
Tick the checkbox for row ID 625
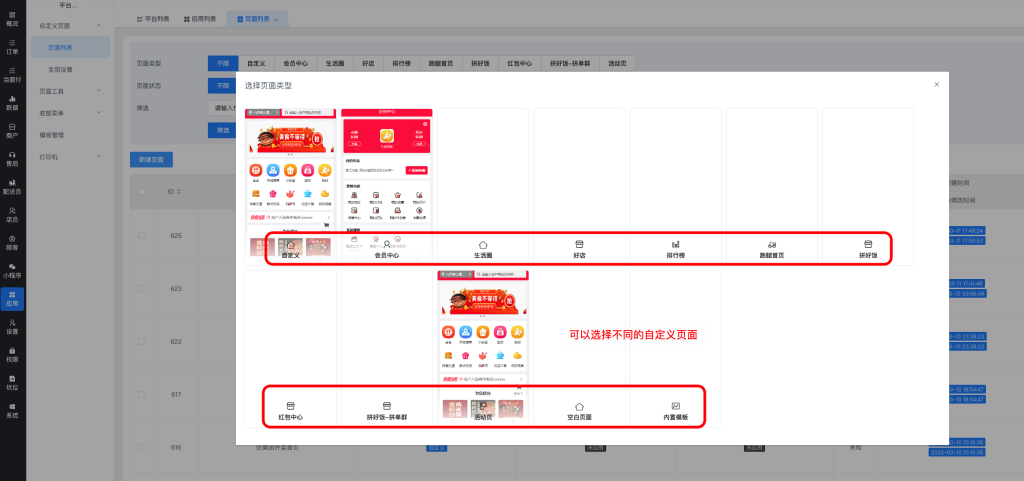(x=141, y=236)
